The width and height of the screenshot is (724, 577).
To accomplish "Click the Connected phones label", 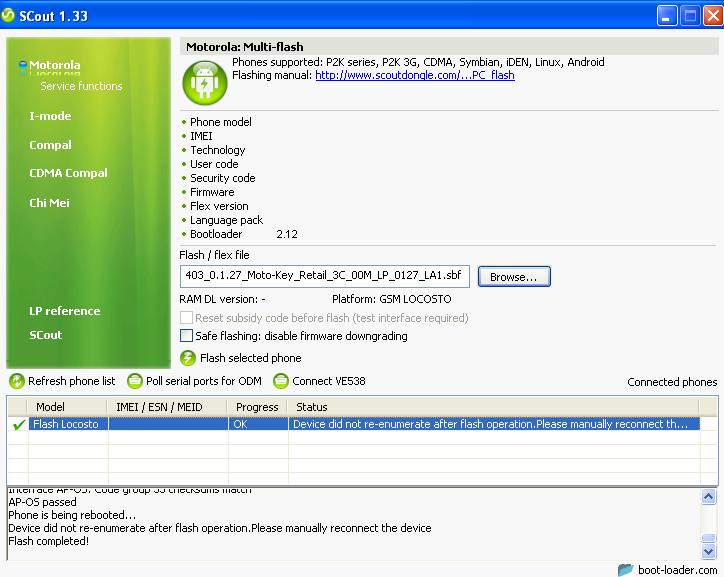I will (x=672, y=382).
